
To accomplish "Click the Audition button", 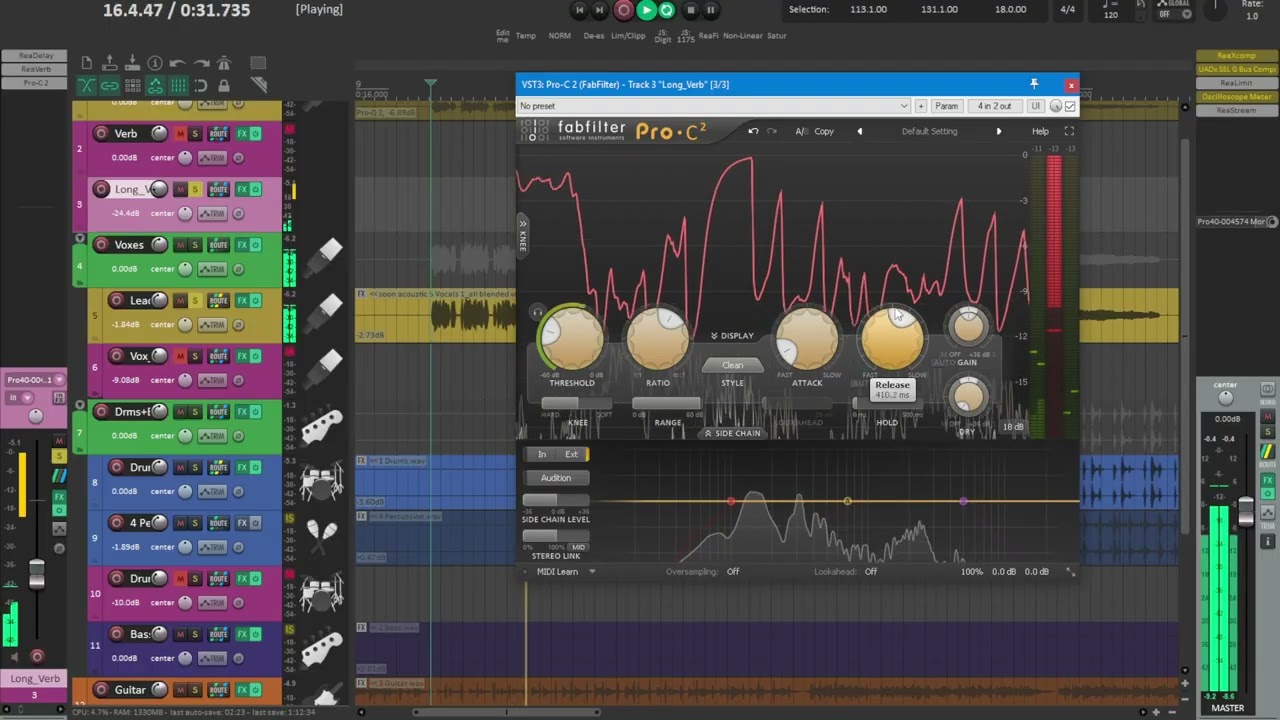I will pyautogui.click(x=556, y=478).
